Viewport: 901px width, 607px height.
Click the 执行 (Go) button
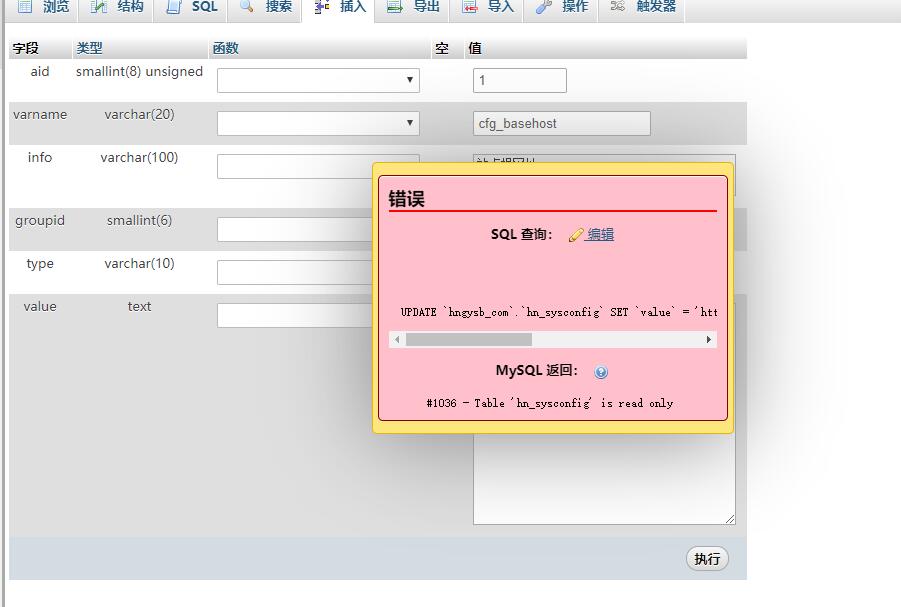tap(707, 559)
